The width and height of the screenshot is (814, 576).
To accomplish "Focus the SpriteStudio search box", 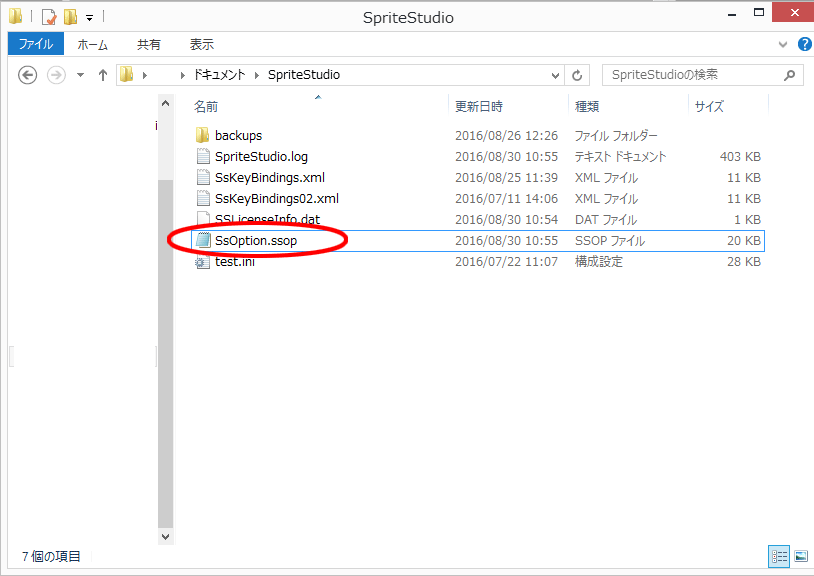I will coord(702,75).
